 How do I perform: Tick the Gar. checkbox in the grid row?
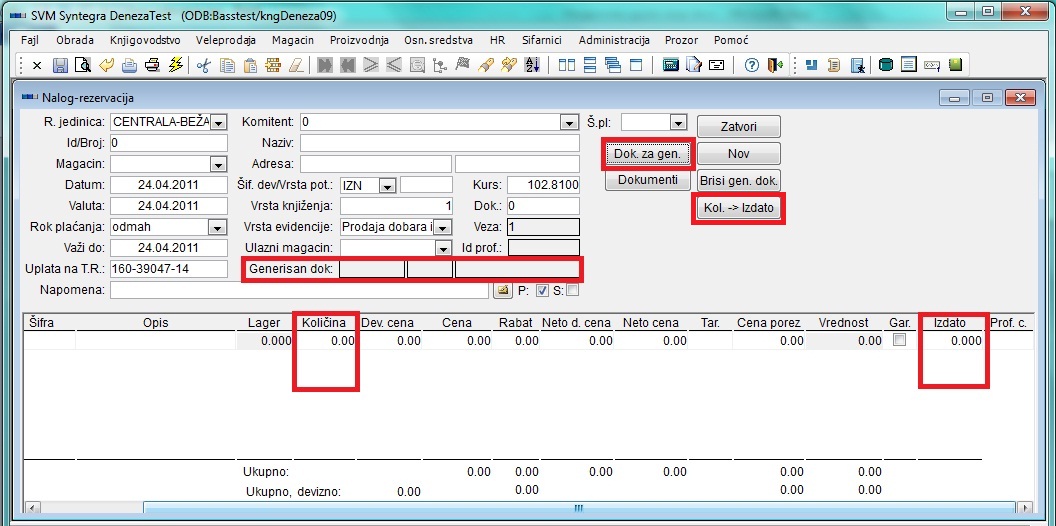tap(900, 340)
